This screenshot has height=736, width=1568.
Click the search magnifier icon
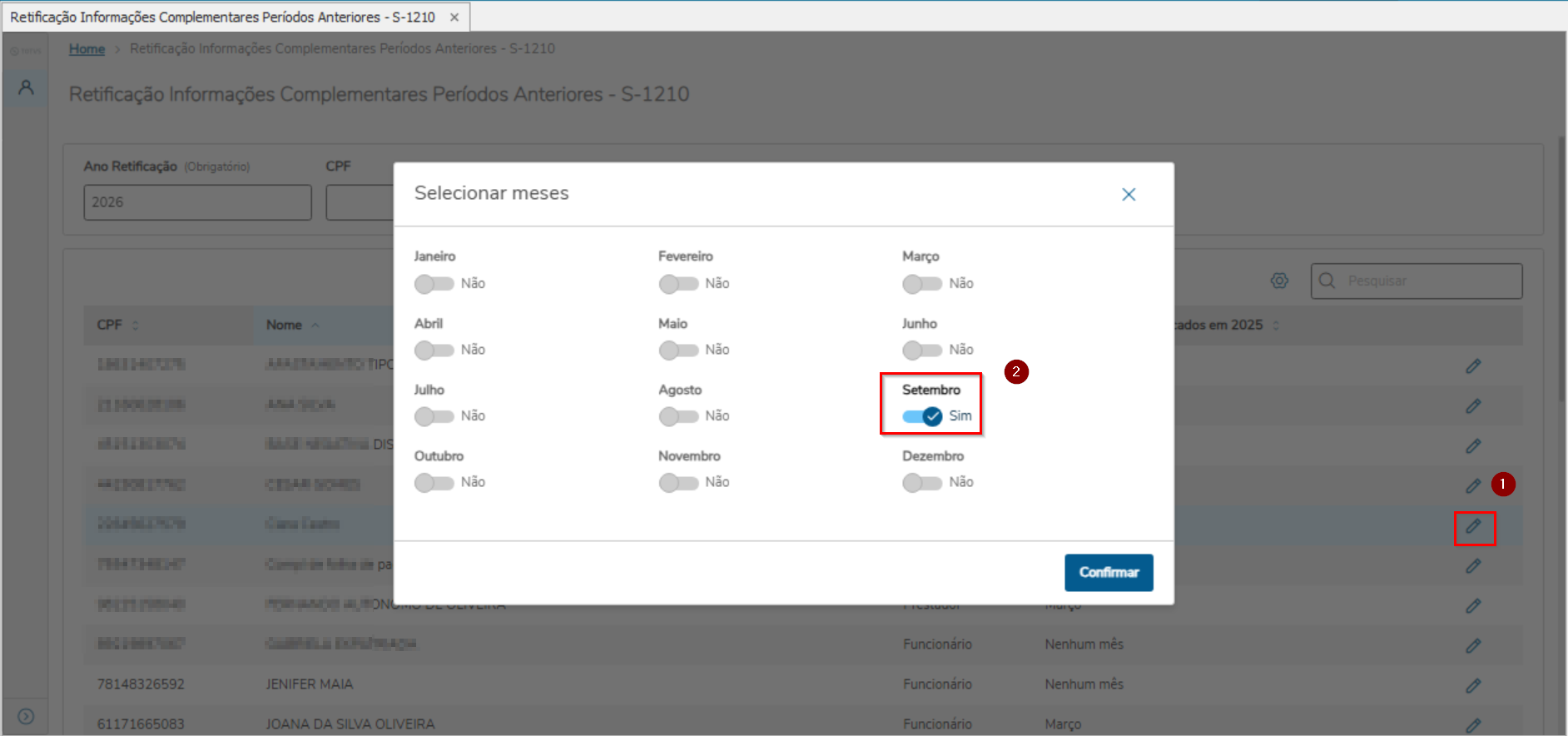1327,281
